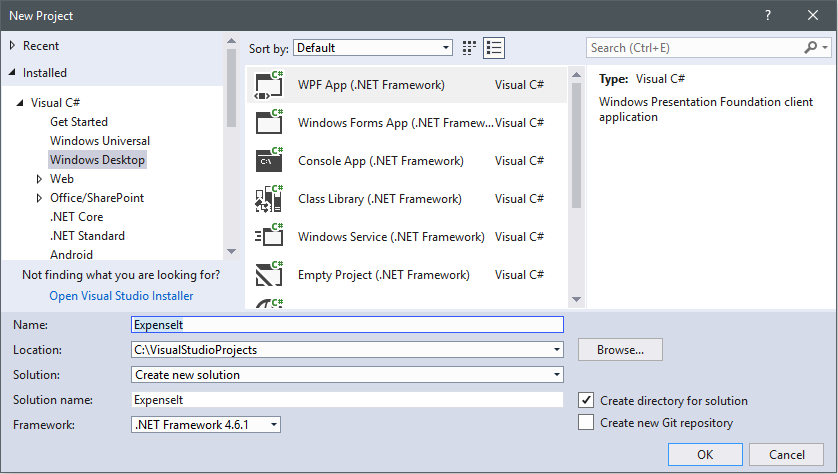Screen dimensions: 838x474
Task: Open Visual Studio Installer link
Action: point(121,296)
